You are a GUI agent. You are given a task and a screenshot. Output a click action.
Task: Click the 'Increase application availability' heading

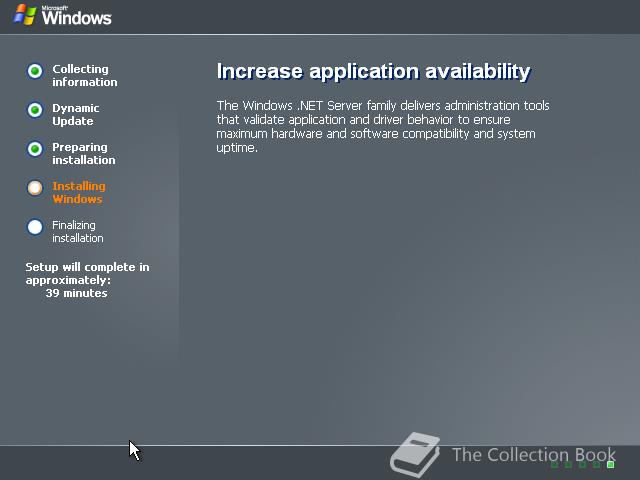point(373,72)
